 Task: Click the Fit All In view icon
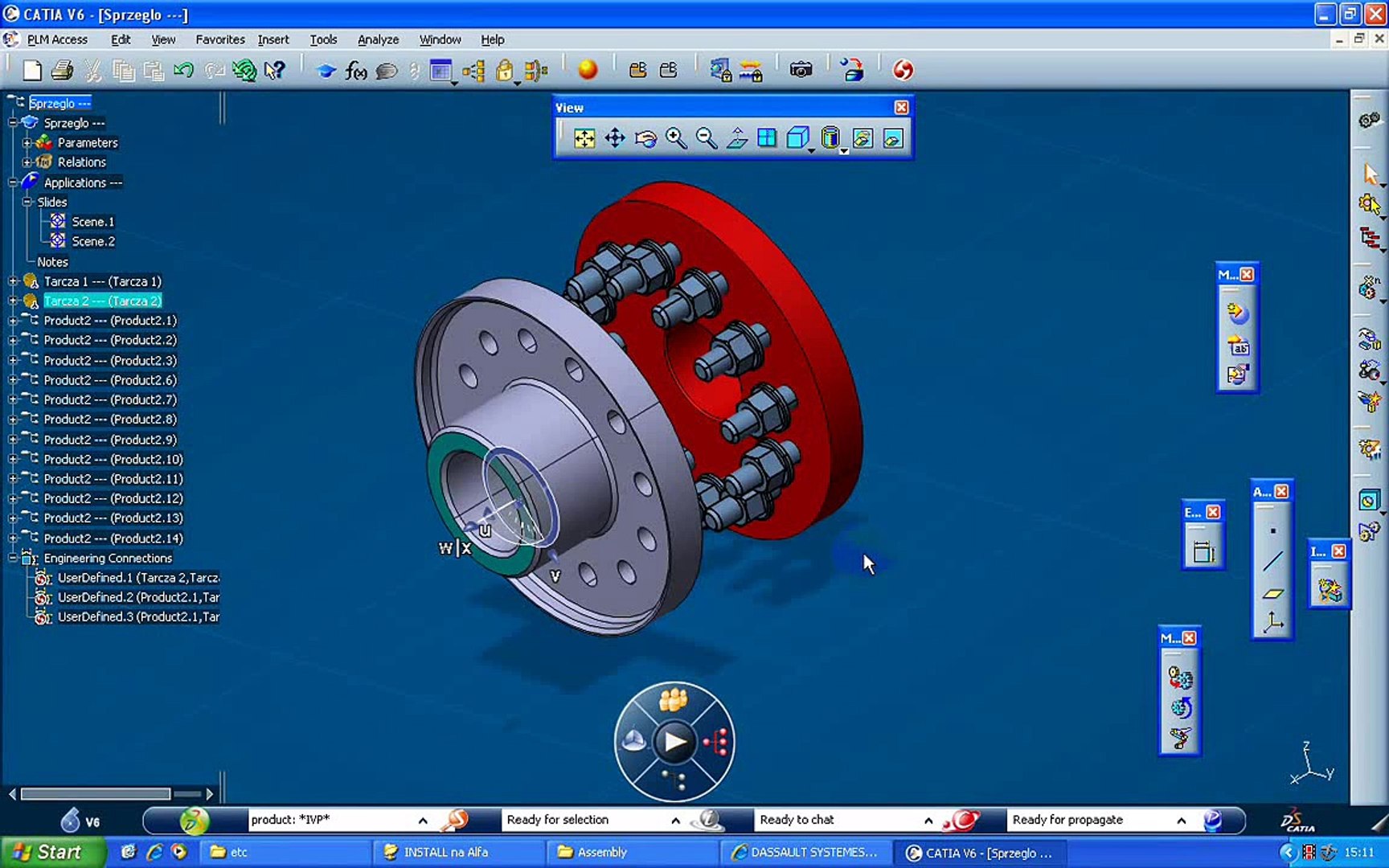[584, 138]
